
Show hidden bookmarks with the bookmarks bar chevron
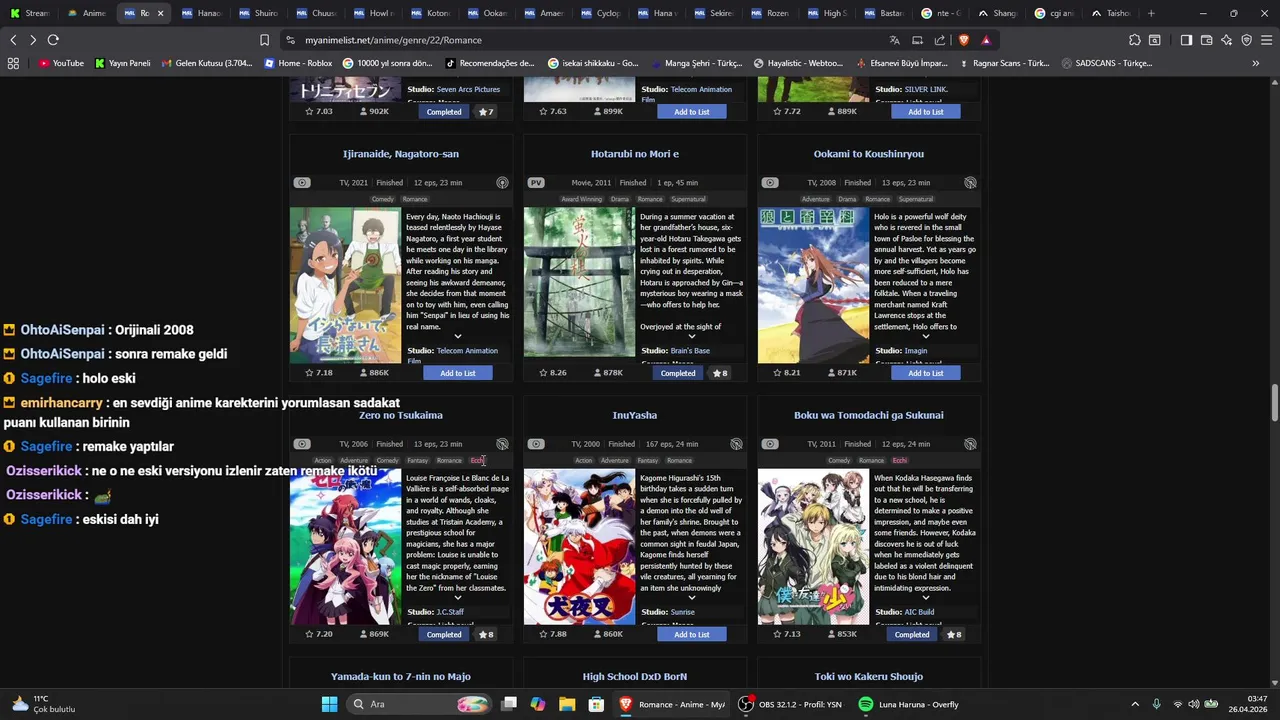1256,63
